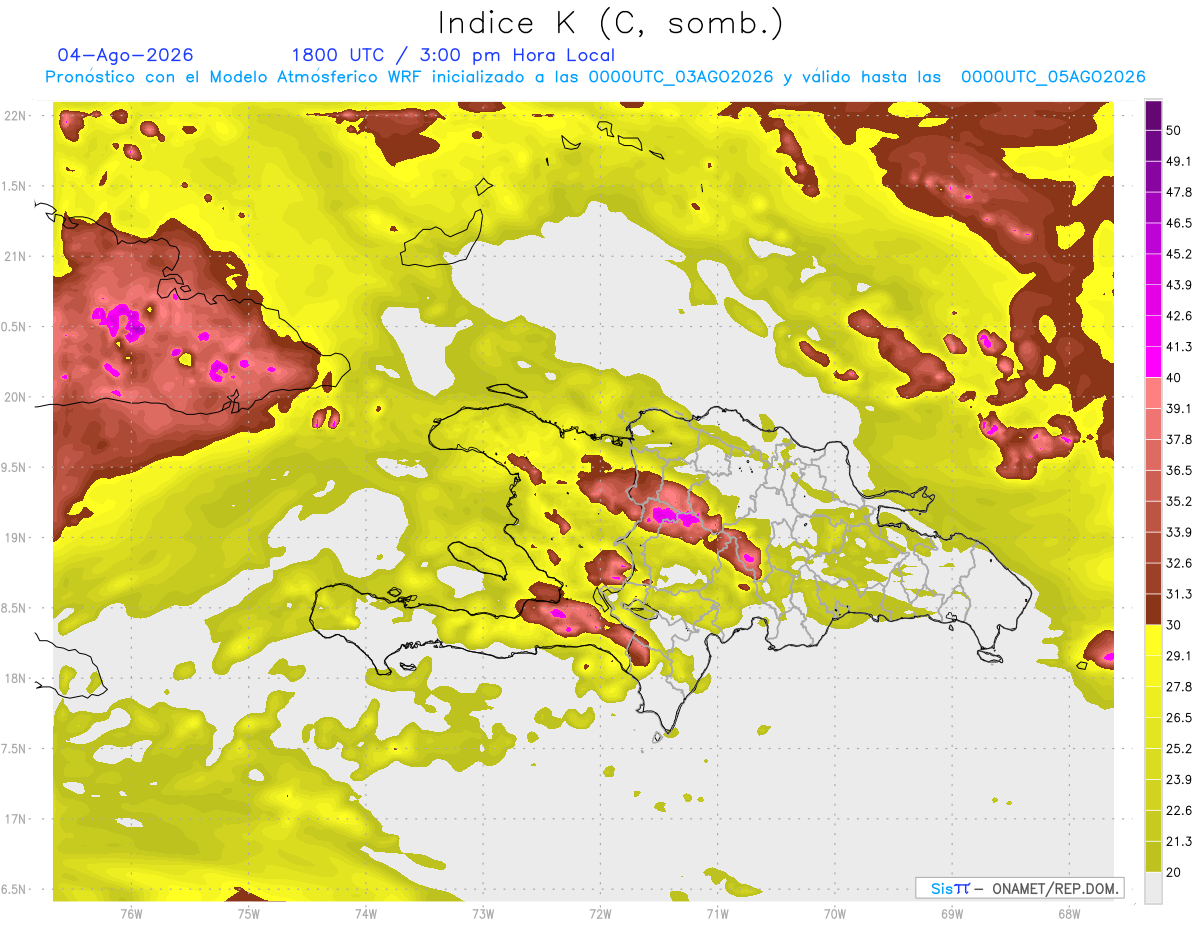
Task: Select the olive colorbar segment between 20 and 21.3
Action: (x=1153, y=857)
